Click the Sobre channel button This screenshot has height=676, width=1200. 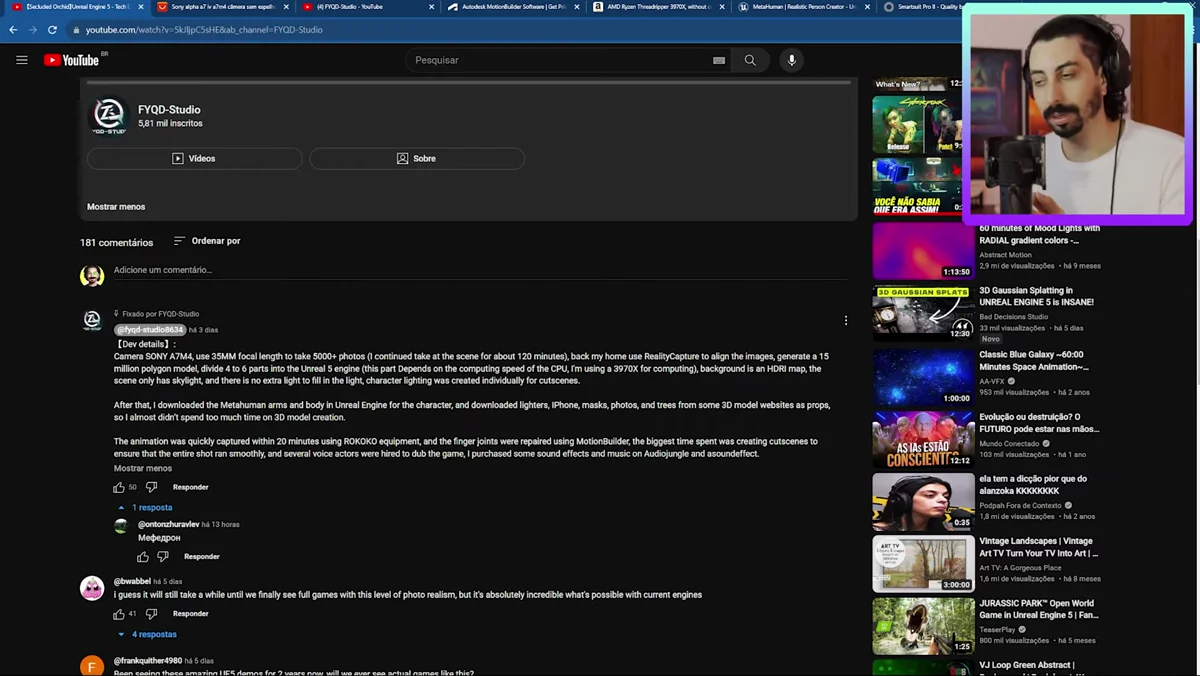point(416,158)
